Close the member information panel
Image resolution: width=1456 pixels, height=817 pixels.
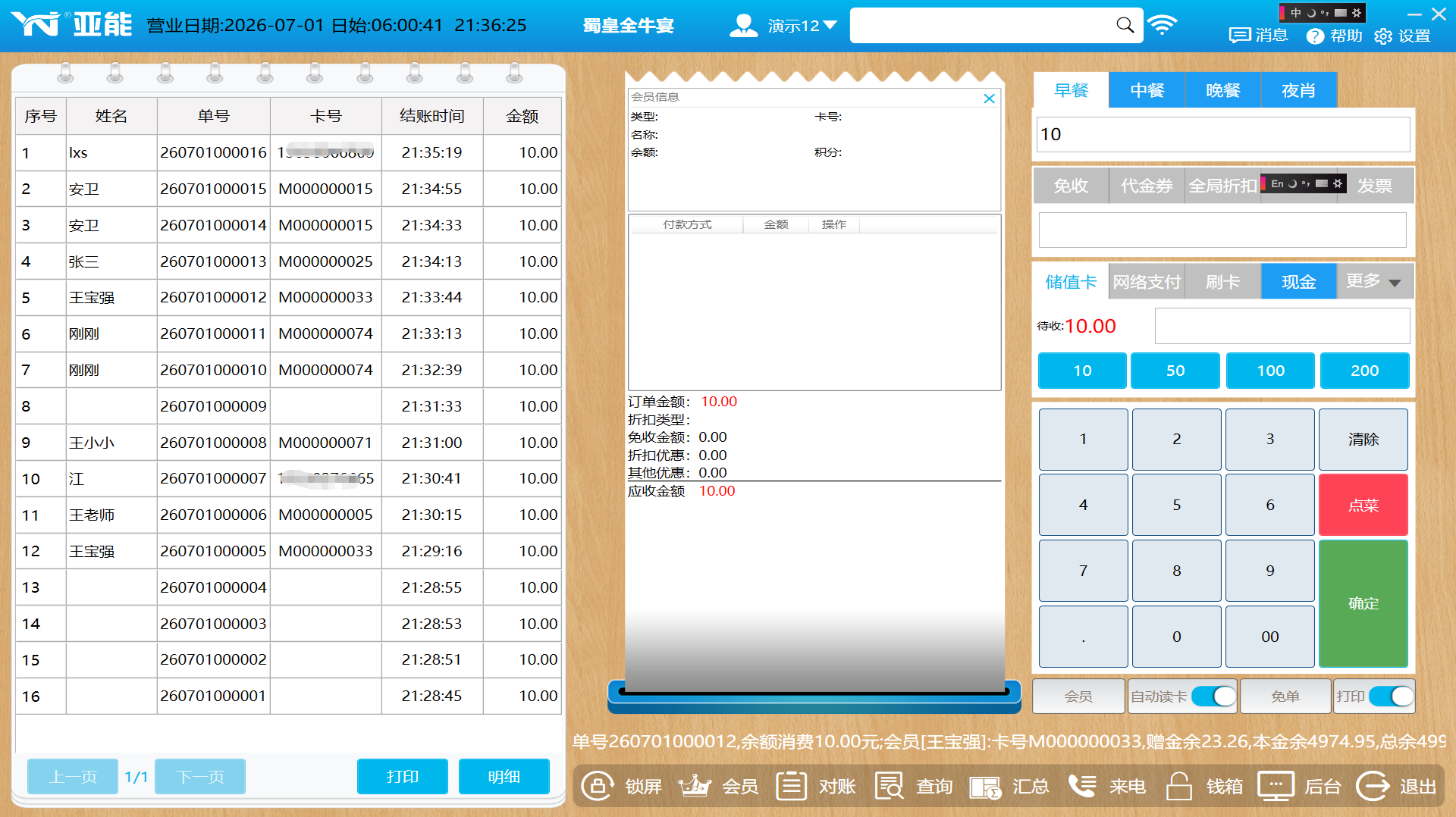coord(989,99)
